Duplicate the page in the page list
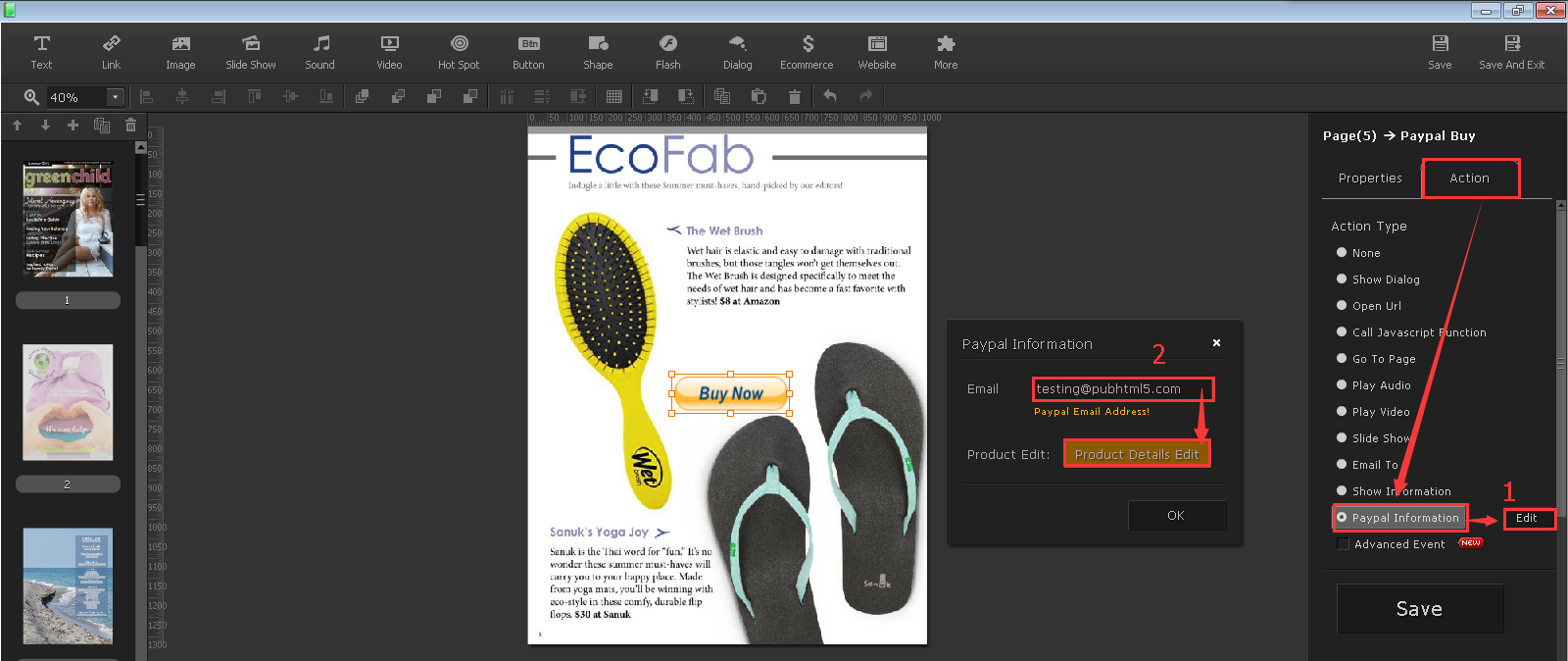Screen dimensions: 1568x661 coord(102,126)
